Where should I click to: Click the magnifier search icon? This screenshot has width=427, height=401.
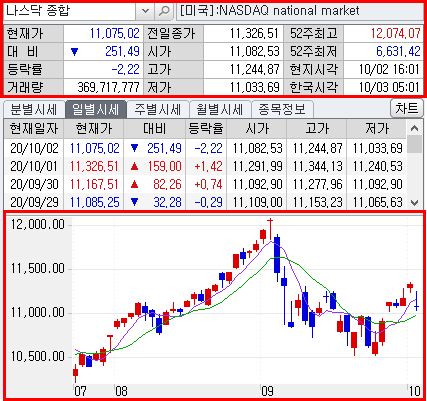pyautogui.click(x=164, y=11)
